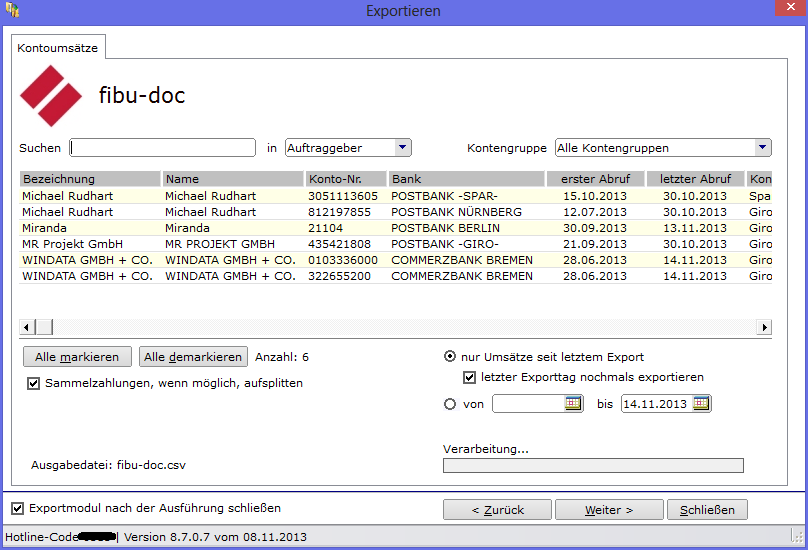Image resolution: width=808 pixels, height=550 pixels.
Task: Go back with the '< Zurück' button
Action: [x=497, y=510]
